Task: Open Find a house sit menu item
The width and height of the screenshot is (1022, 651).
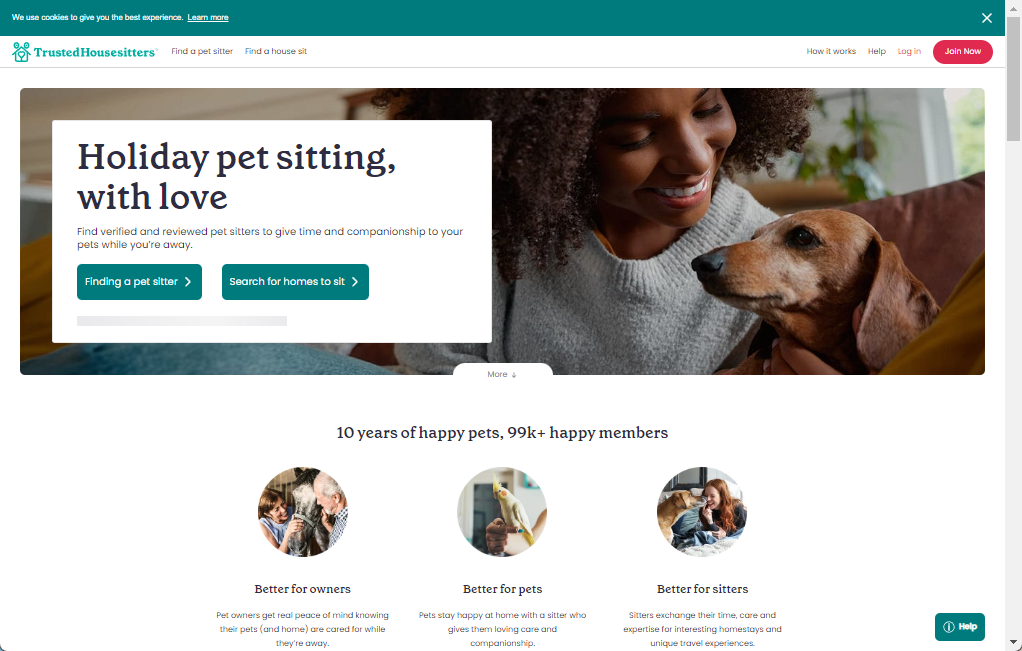Action: (x=276, y=51)
